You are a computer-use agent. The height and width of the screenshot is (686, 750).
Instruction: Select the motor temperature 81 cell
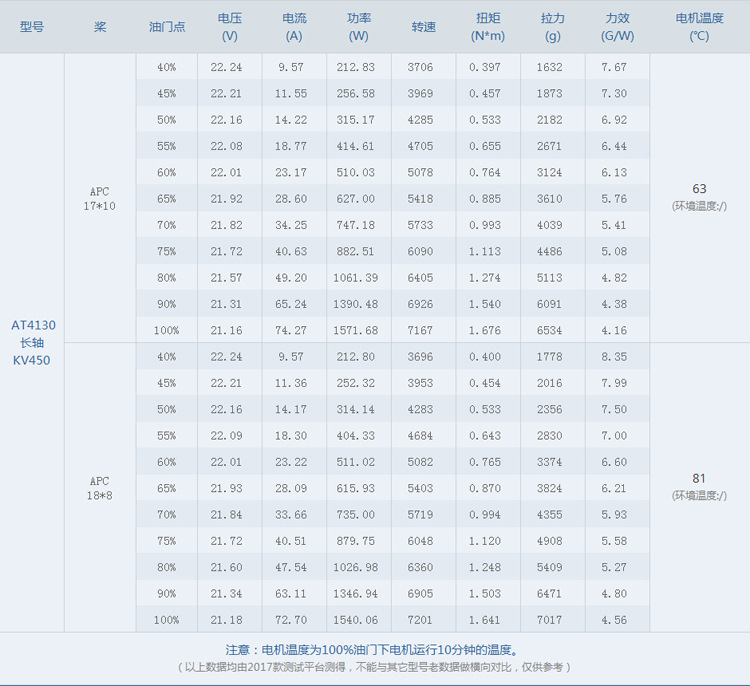[699, 486]
